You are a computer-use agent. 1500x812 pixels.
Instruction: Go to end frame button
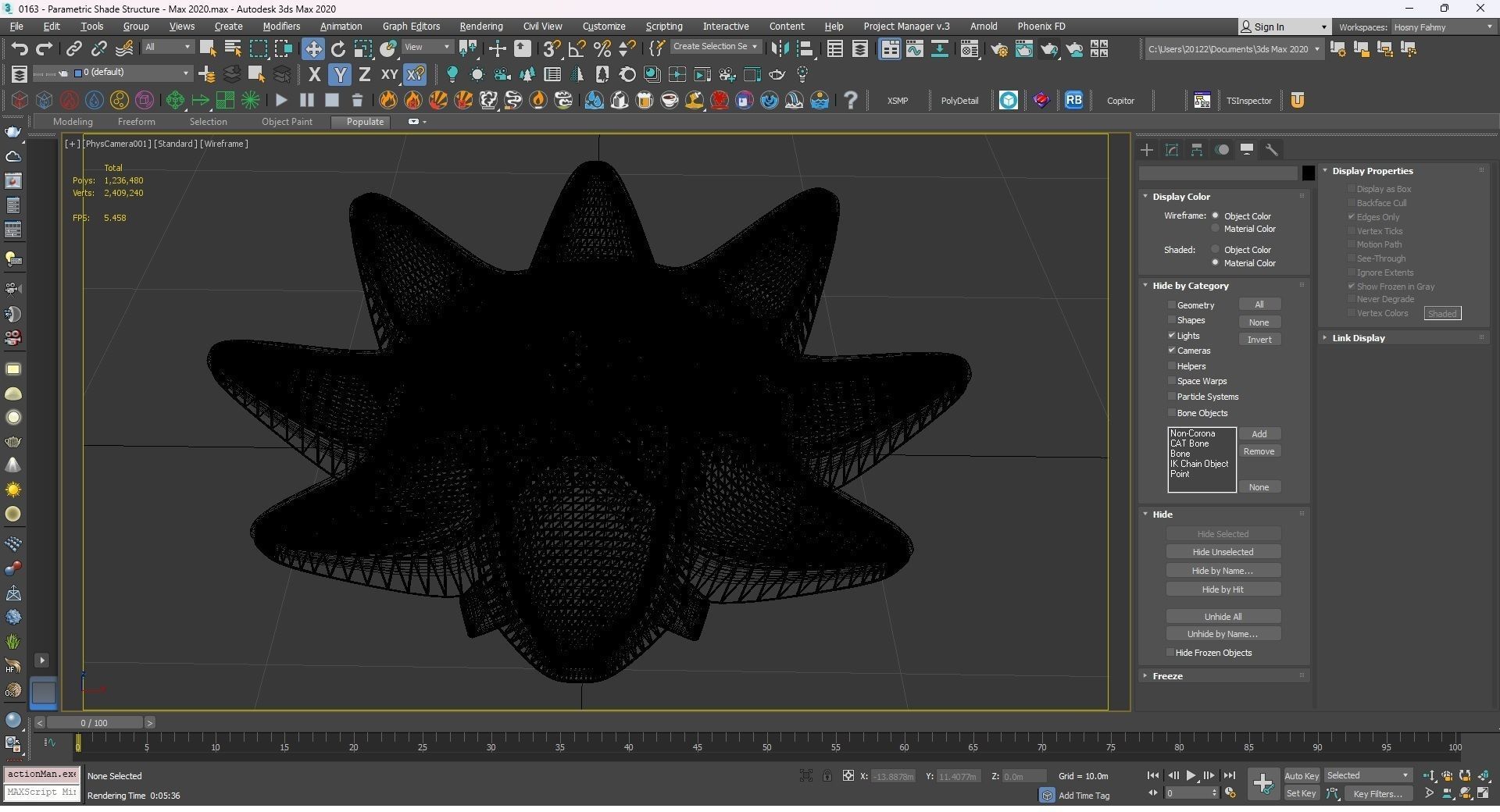[1229, 775]
